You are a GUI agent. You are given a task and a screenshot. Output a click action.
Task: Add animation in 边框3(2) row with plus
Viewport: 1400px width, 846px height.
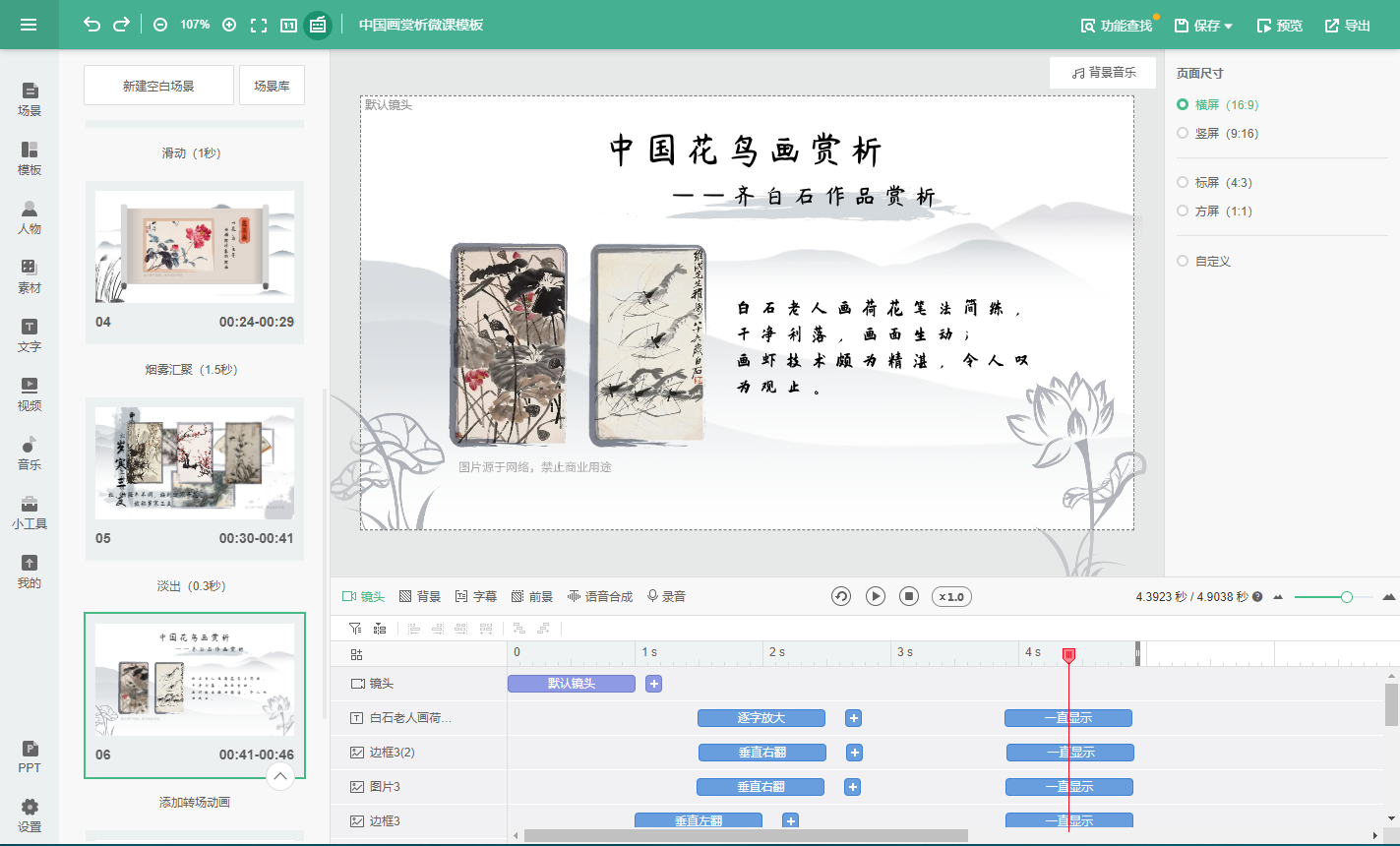tap(855, 753)
